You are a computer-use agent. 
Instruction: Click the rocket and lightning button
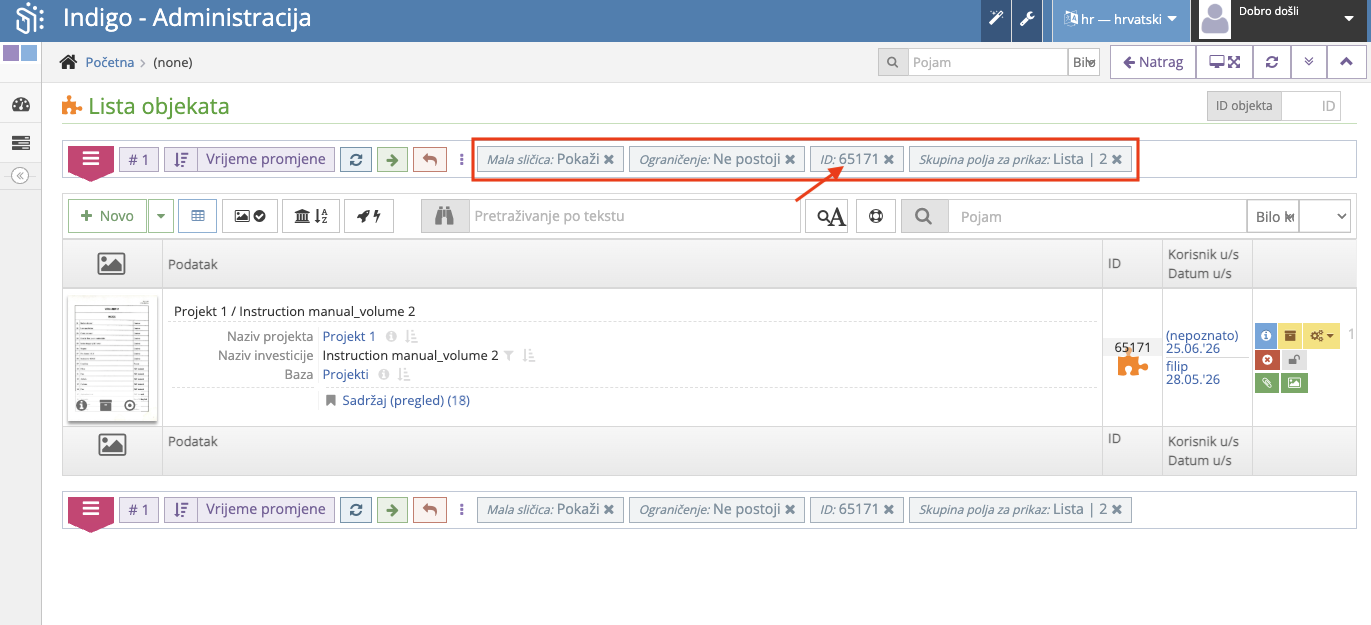pyautogui.click(x=369, y=216)
